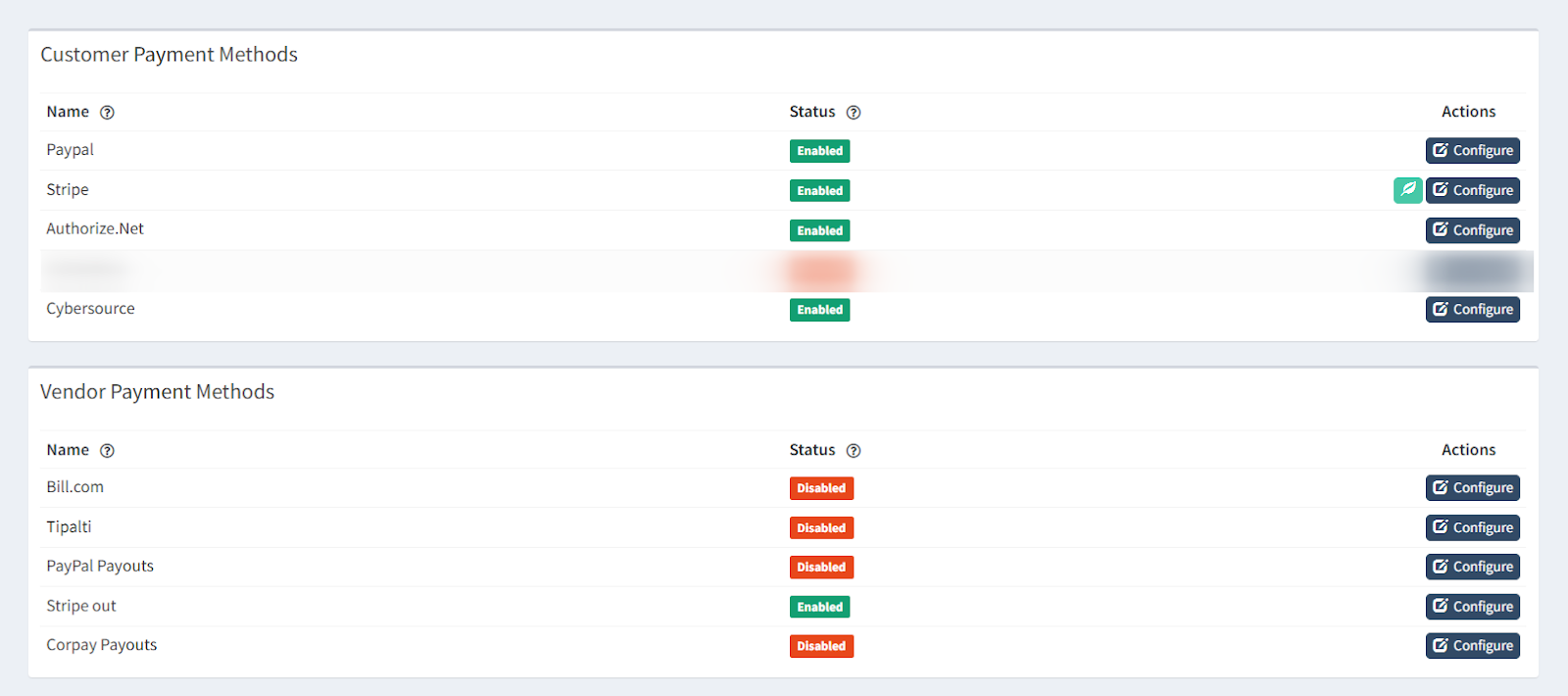
Task: Open Cybersource configuration
Action: click(1472, 310)
